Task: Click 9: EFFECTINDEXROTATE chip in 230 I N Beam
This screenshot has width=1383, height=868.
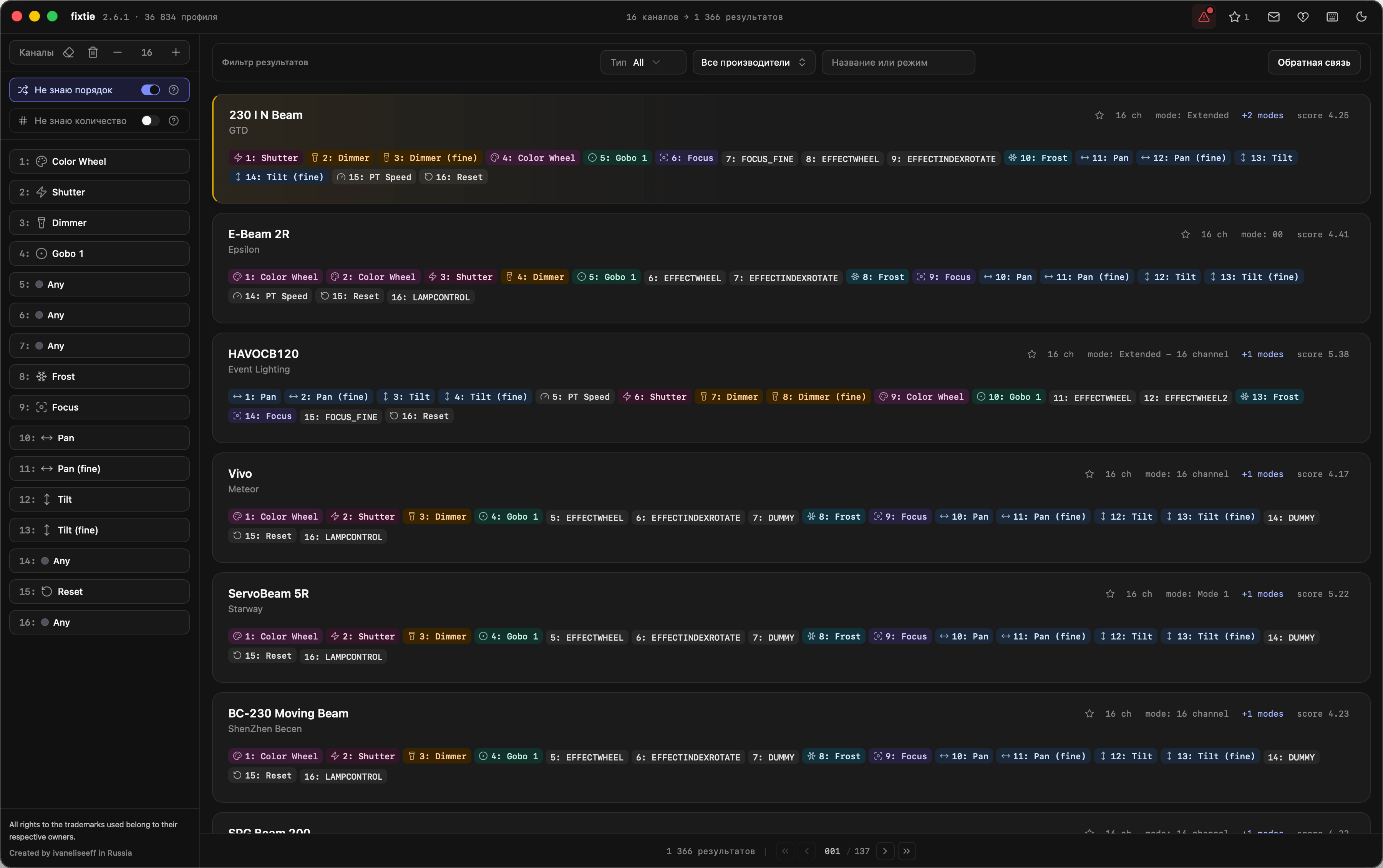Action: click(943, 159)
